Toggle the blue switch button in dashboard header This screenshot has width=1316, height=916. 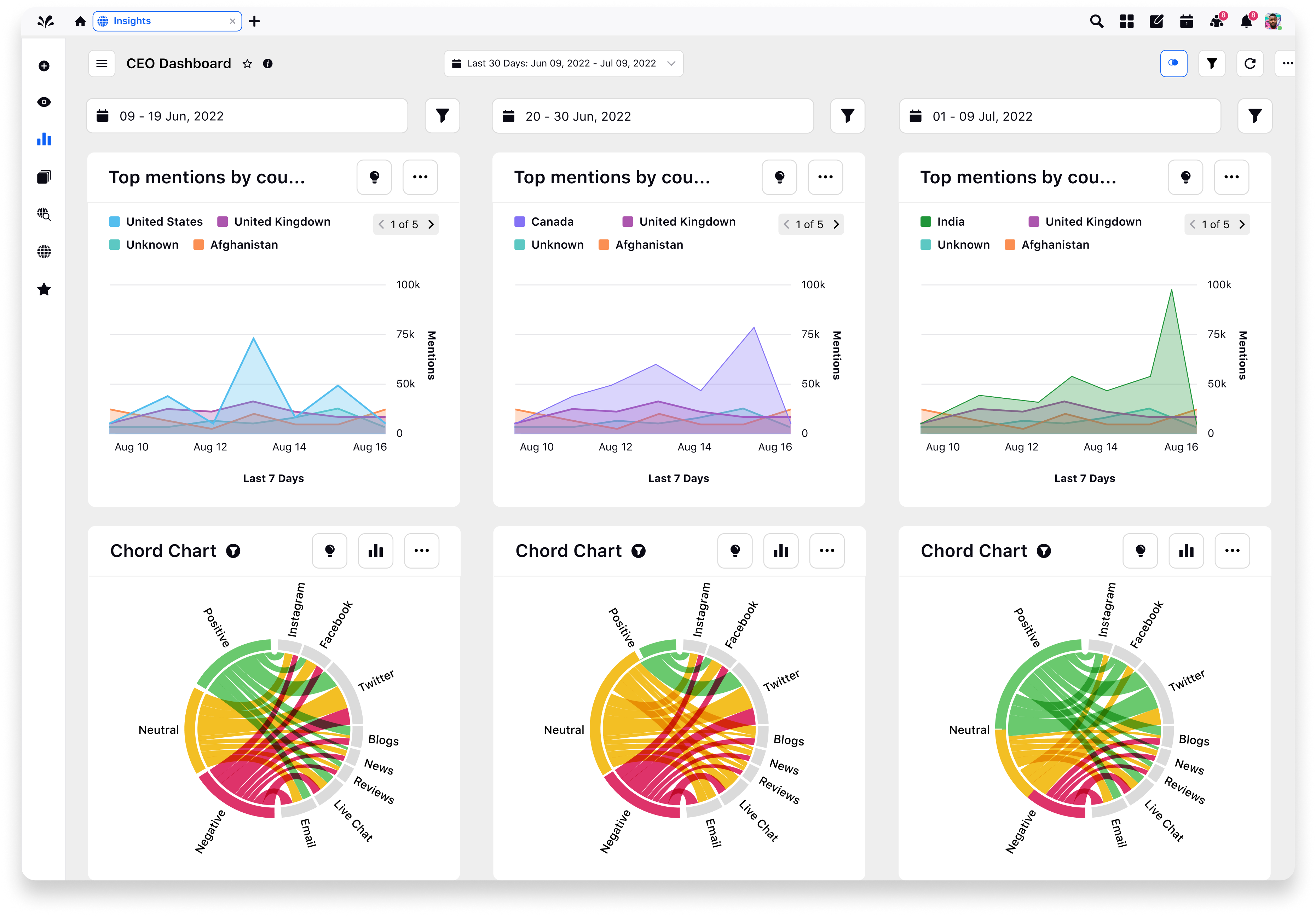click(x=1173, y=64)
